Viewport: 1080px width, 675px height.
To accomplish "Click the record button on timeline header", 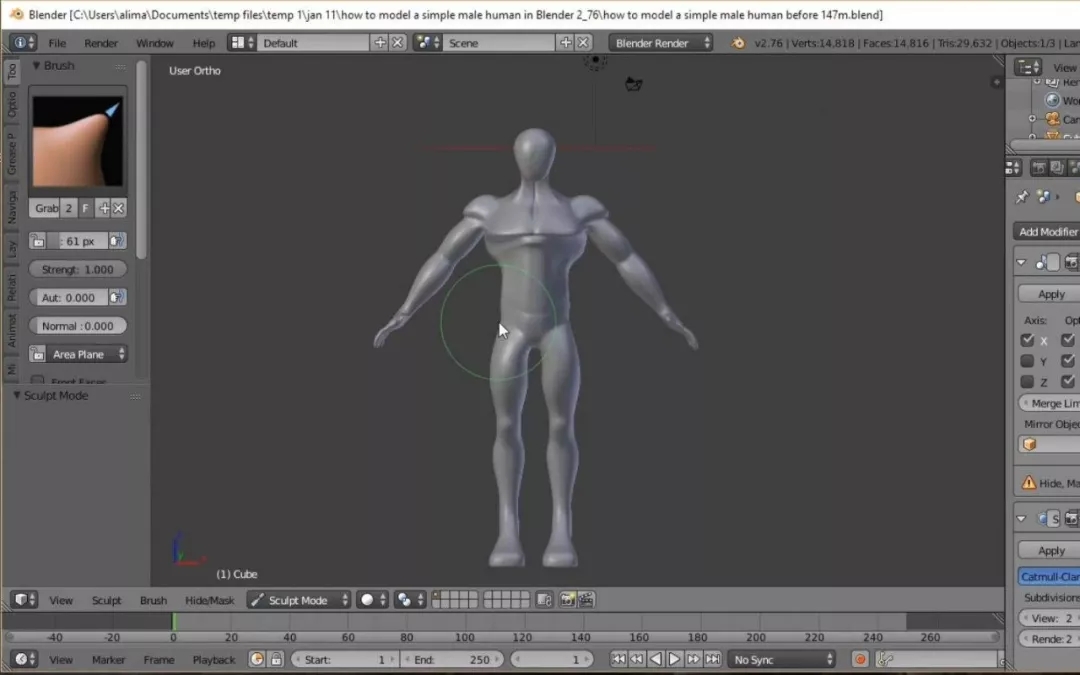I will tap(858, 659).
